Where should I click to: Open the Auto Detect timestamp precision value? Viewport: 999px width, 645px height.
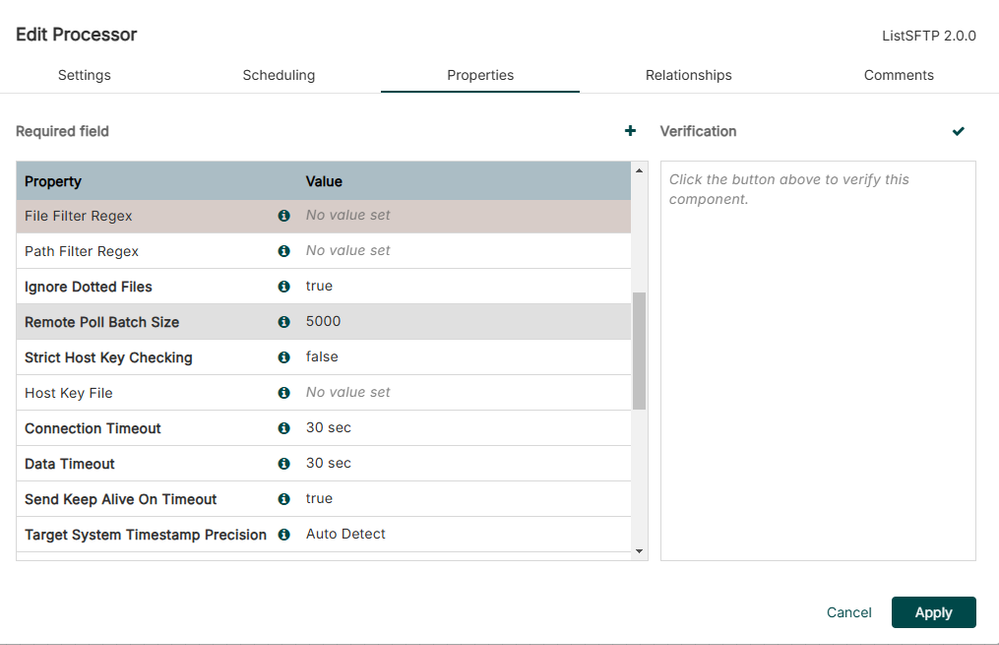[x=346, y=534]
